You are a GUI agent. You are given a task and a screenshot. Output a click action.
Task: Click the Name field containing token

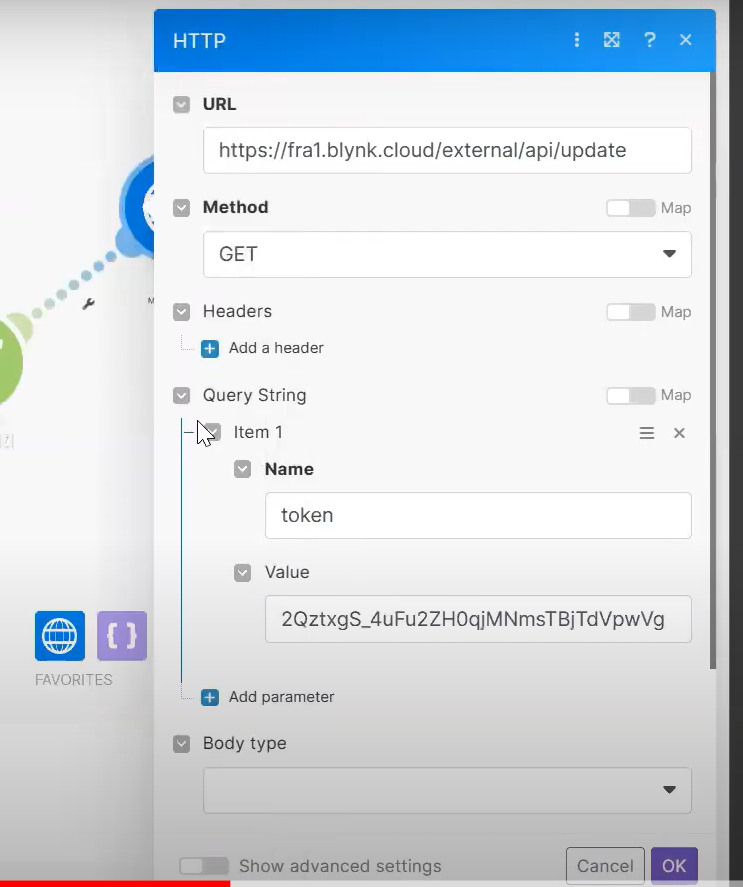(478, 515)
